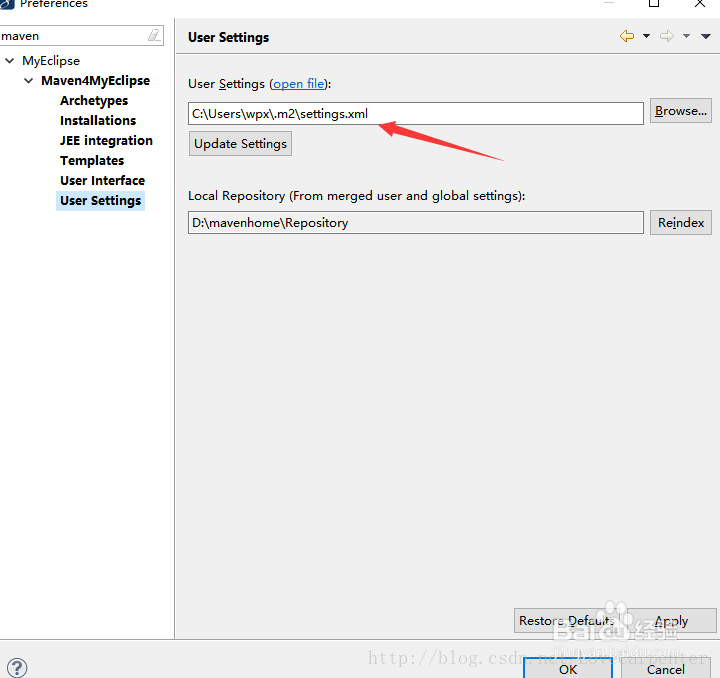The width and height of the screenshot is (720, 678).
Task: Open the JEE integration page
Action: click(106, 140)
